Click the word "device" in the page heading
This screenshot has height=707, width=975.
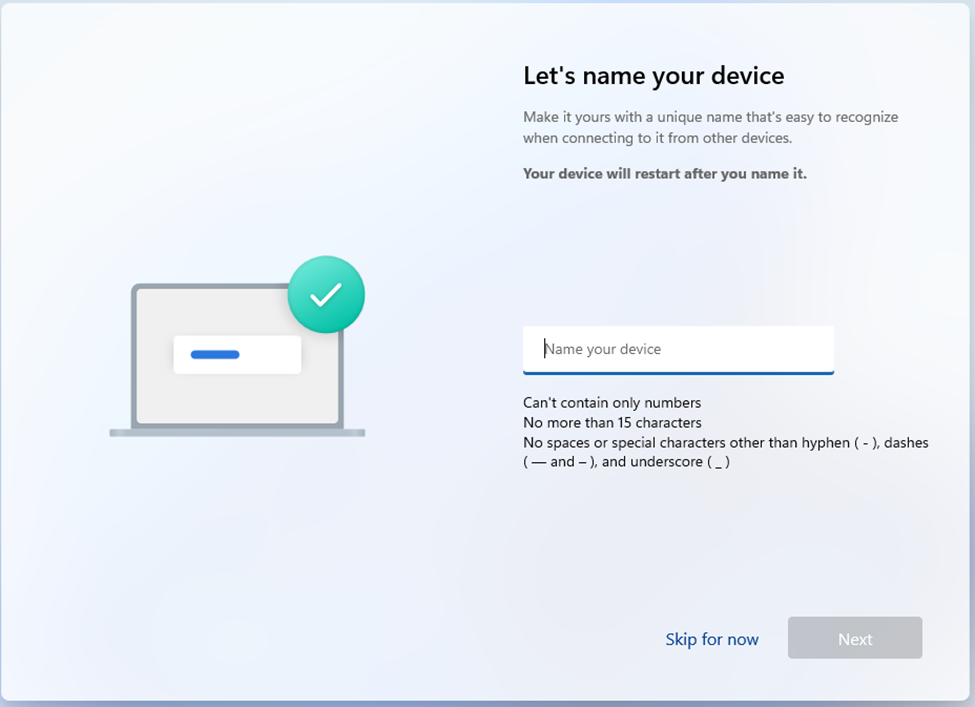tap(749, 76)
